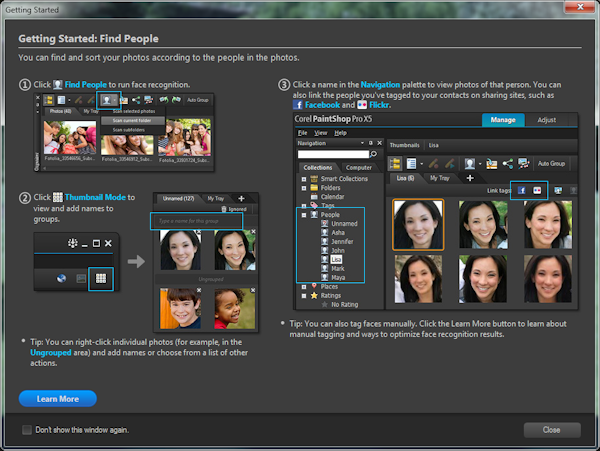Click the search magnifier in Navigation palette
Screen dimensions: 600x451
(373, 154)
